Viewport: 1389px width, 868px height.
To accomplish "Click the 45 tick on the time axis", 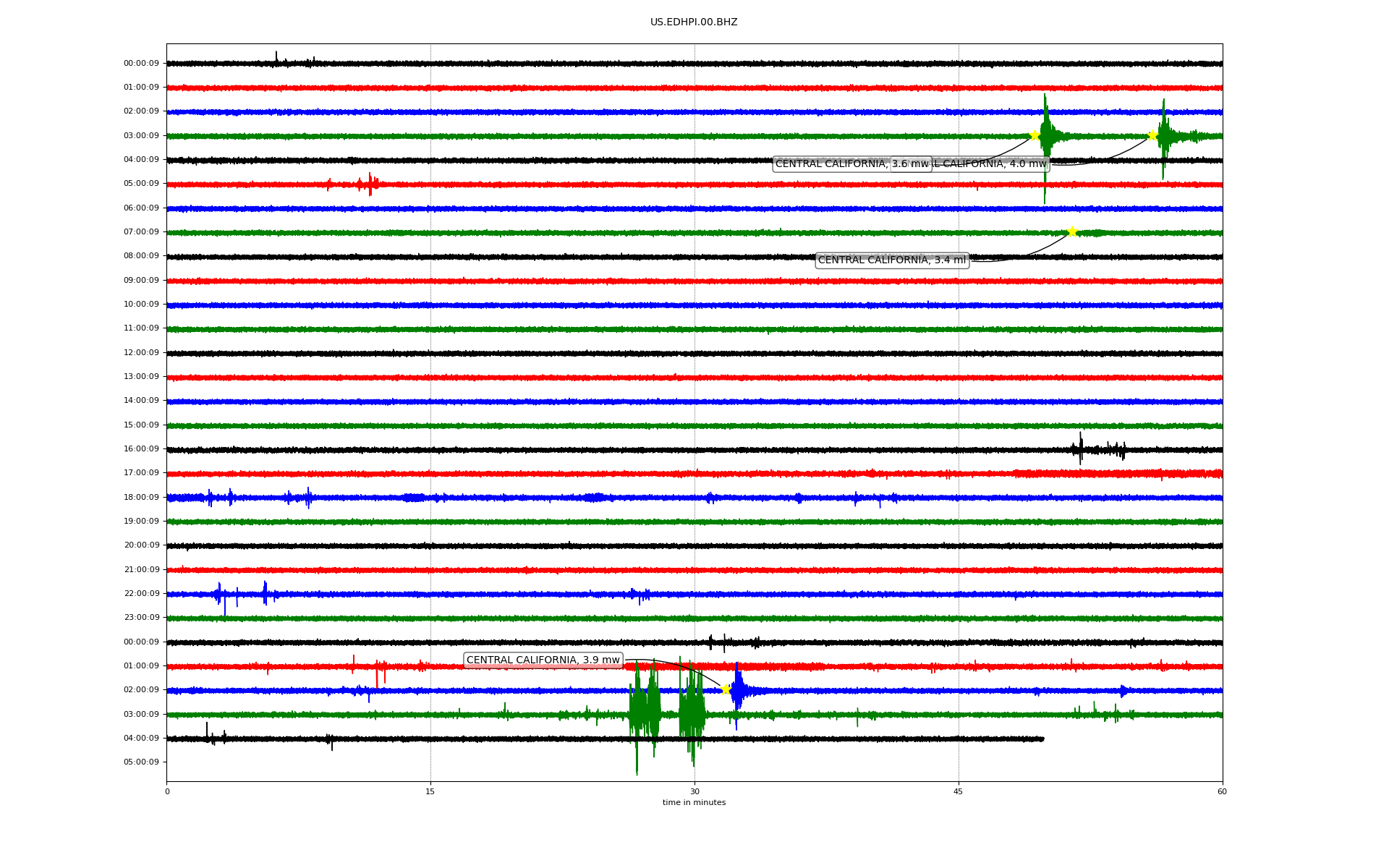I will click(x=959, y=791).
